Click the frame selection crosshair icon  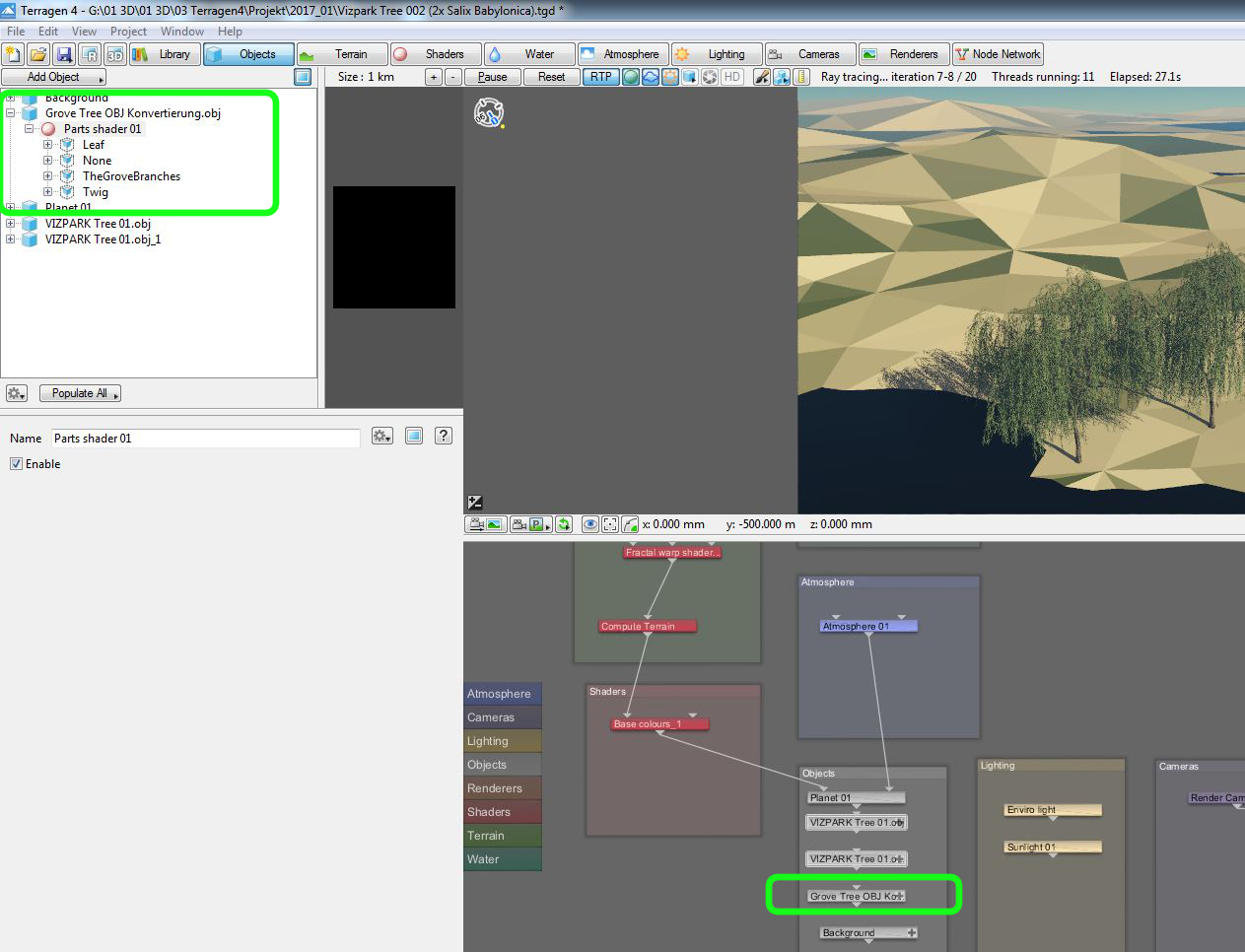(610, 524)
